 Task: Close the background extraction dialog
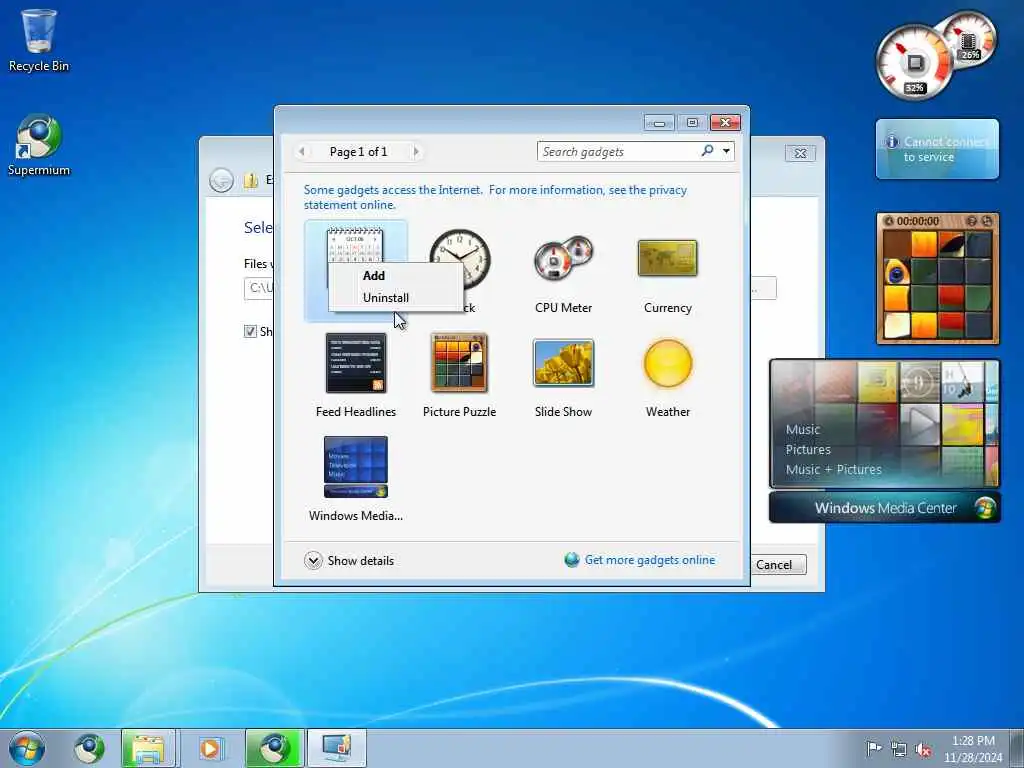[800, 153]
